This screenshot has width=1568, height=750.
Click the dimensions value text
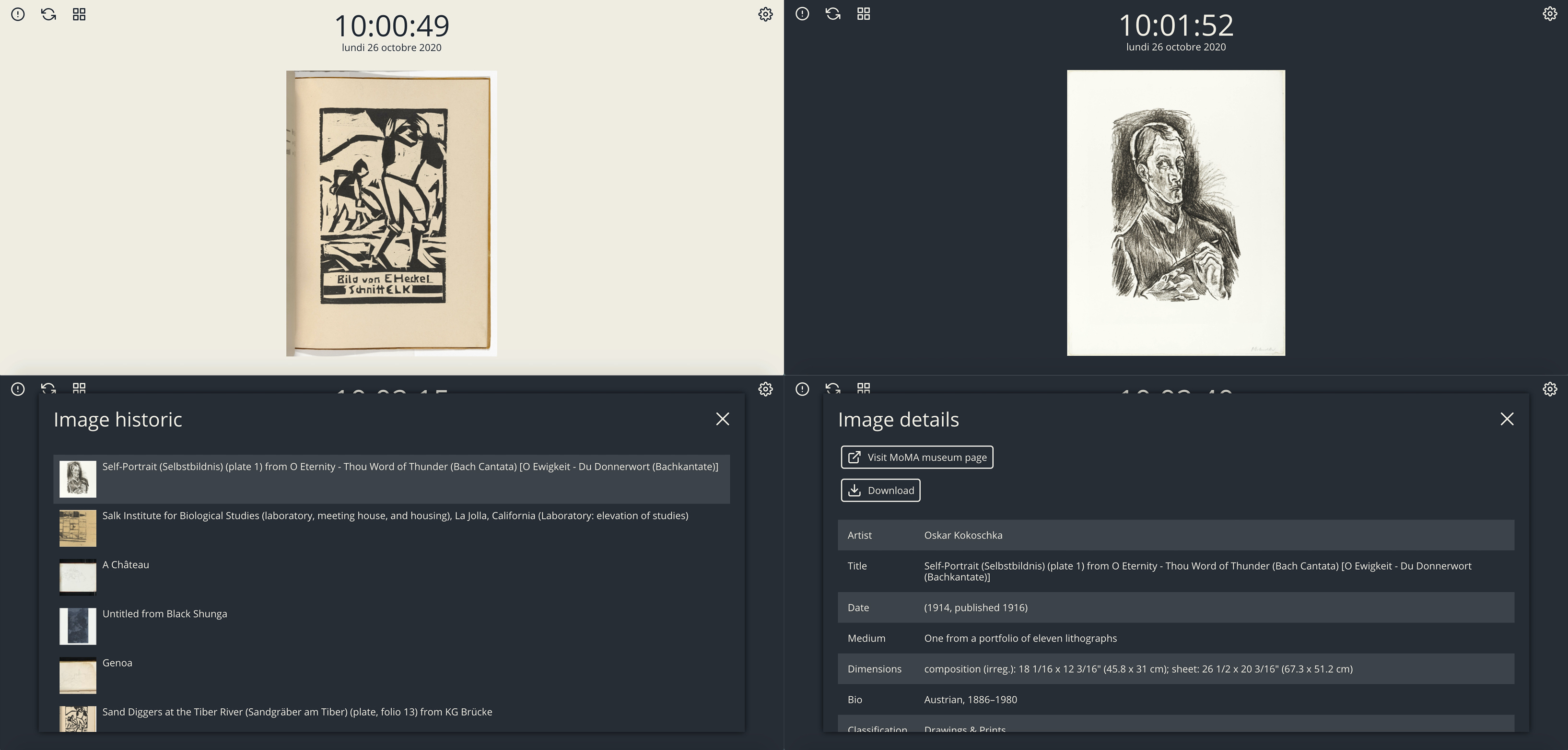1138,669
